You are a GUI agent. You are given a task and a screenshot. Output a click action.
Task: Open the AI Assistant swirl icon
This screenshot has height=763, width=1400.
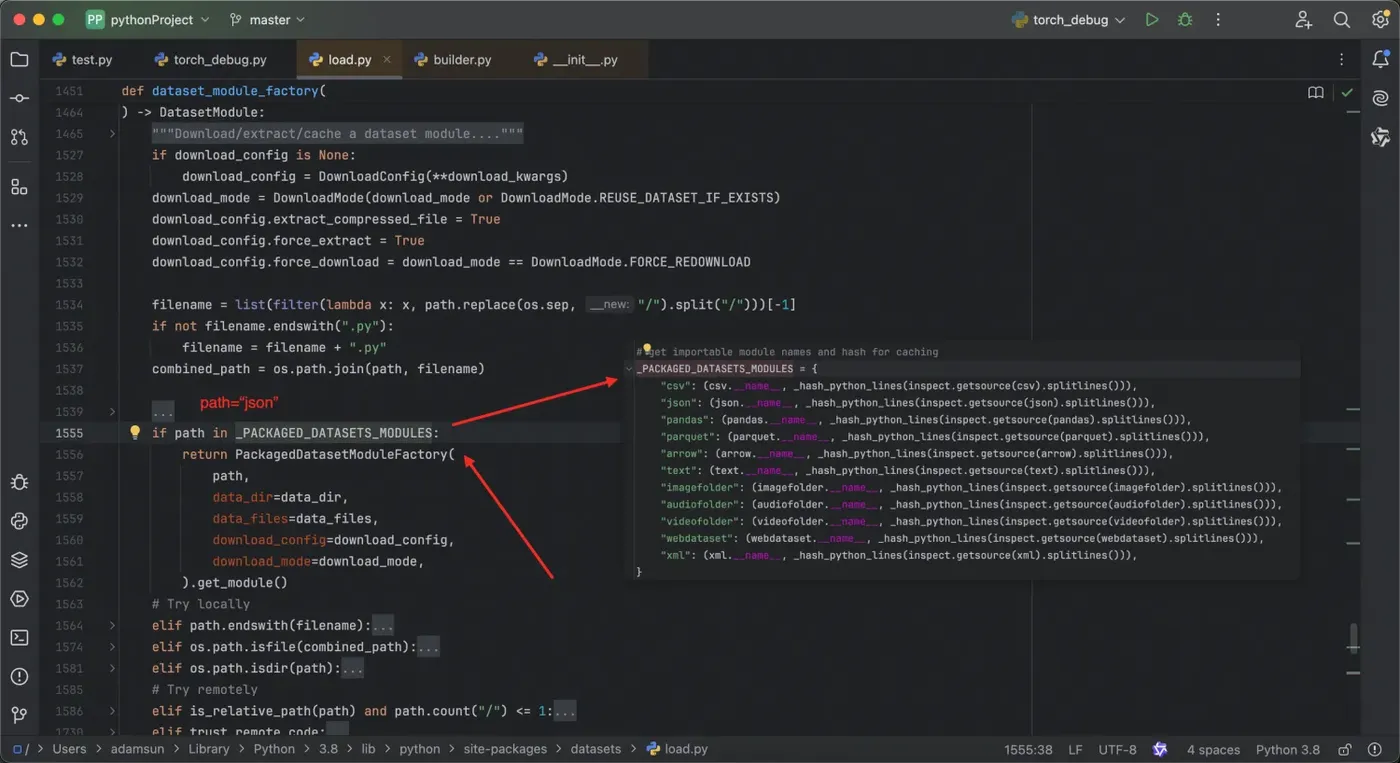click(x=1380, y=98)
